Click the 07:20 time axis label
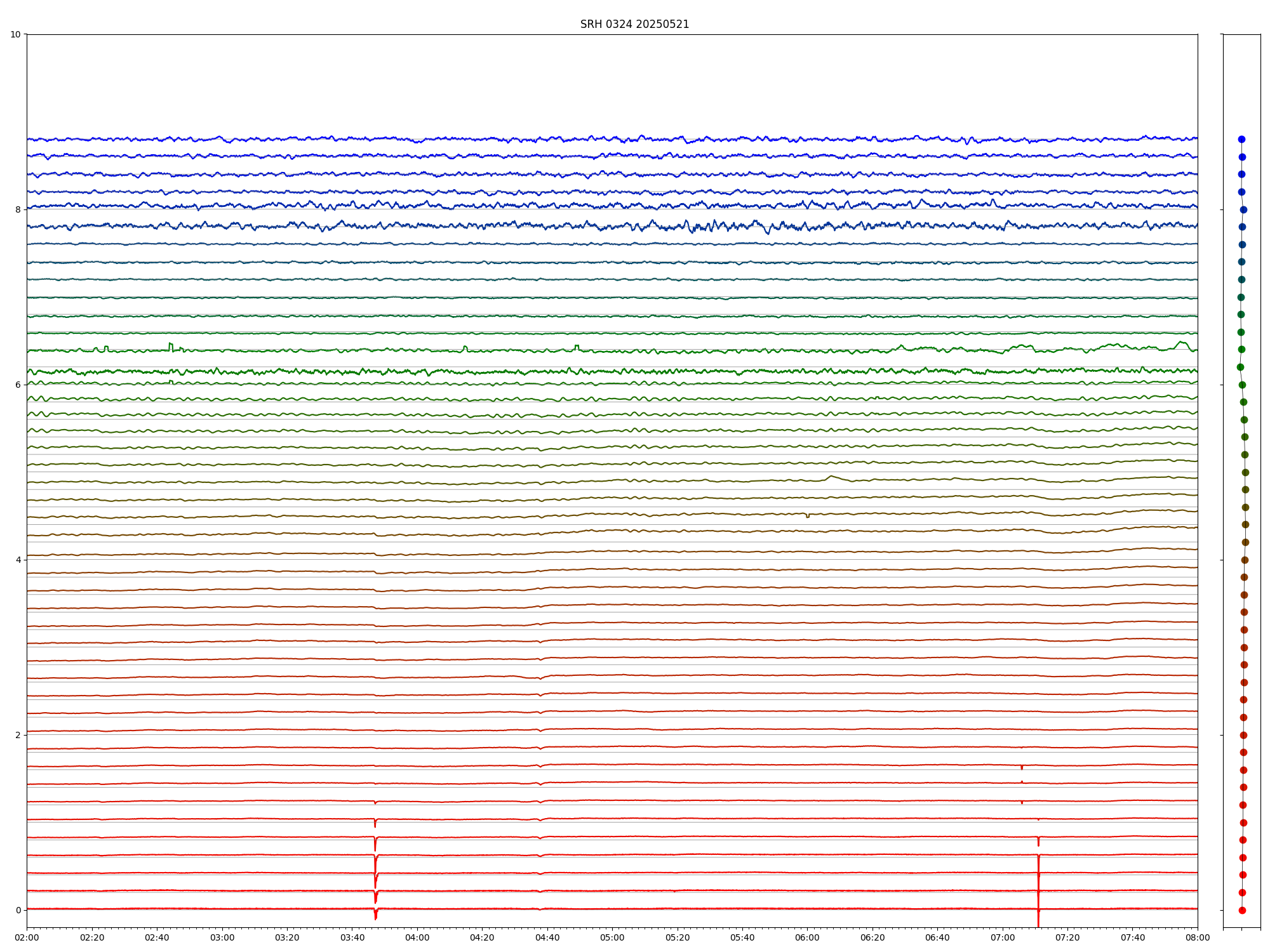 (x=1067, y=937)
